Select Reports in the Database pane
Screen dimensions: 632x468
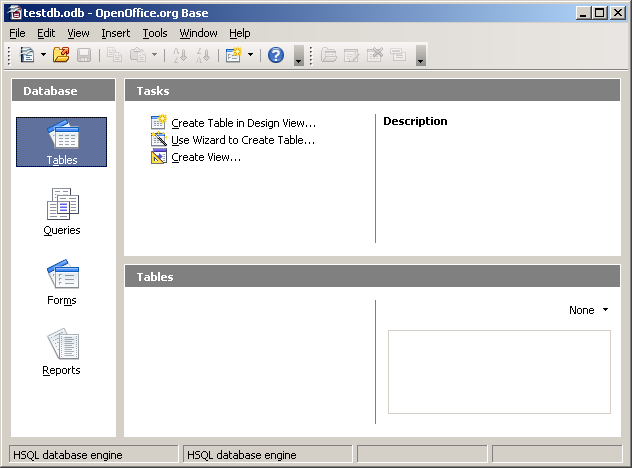[62, 352]
